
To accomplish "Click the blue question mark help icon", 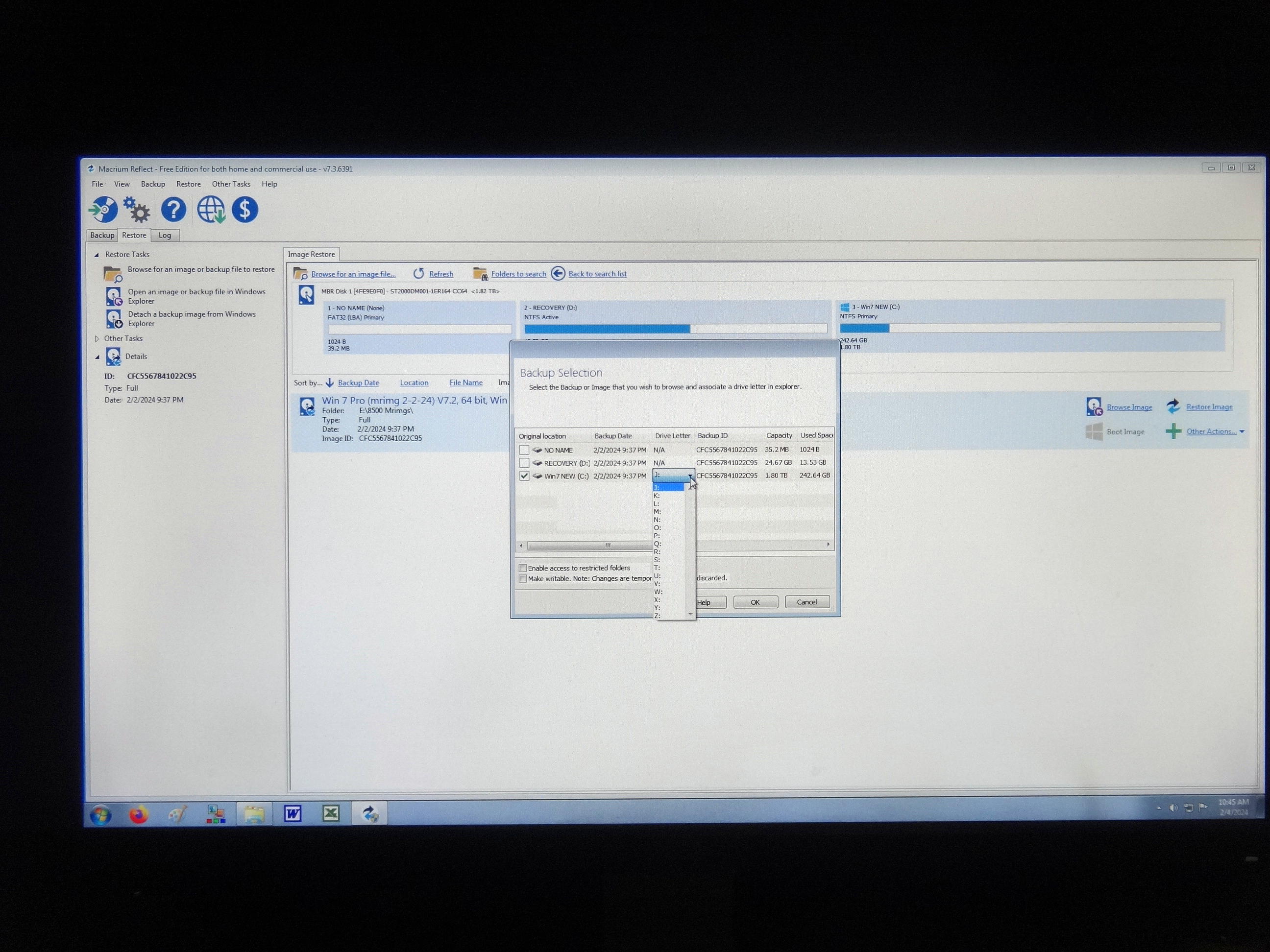I will pyautogui.click(x=173, y=210).
